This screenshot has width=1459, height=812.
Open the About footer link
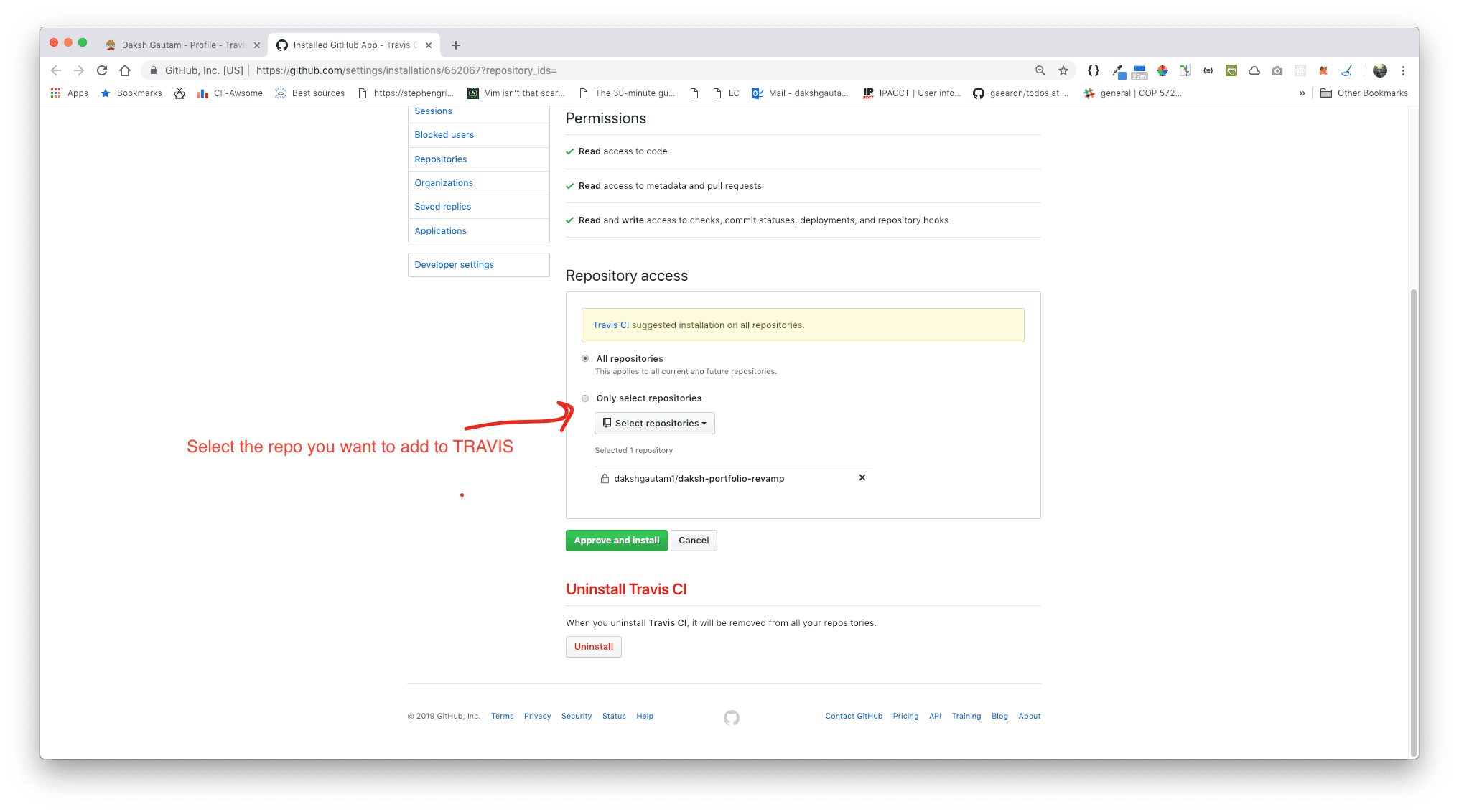1029,717
